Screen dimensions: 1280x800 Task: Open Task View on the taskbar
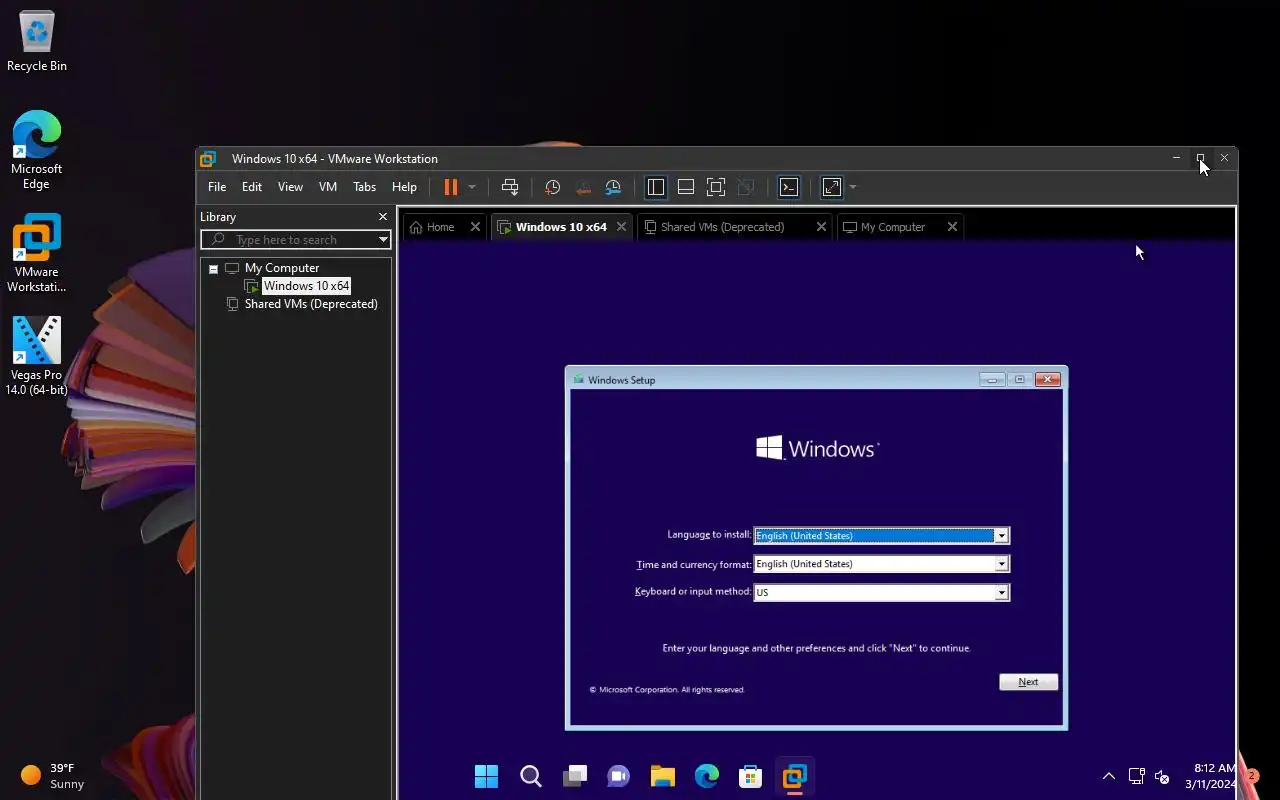(x=575, y=776)
